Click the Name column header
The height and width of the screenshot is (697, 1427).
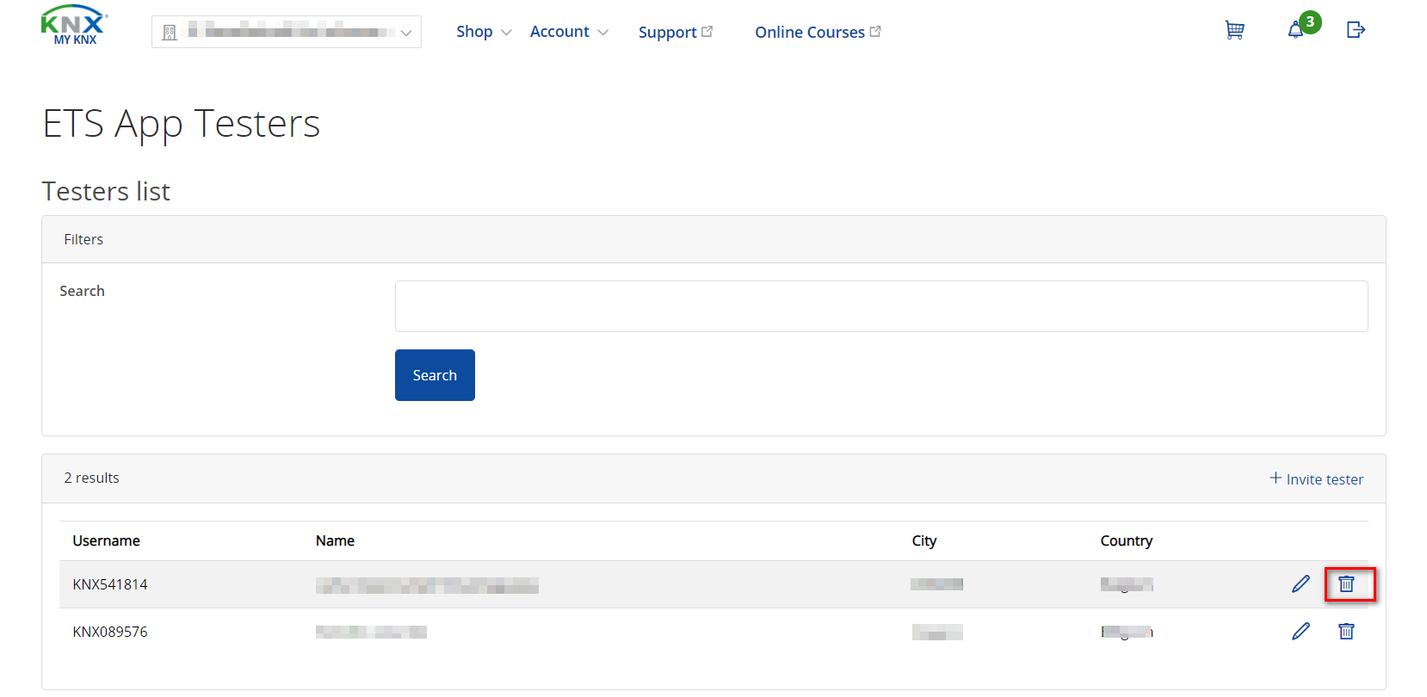[335, 541]
